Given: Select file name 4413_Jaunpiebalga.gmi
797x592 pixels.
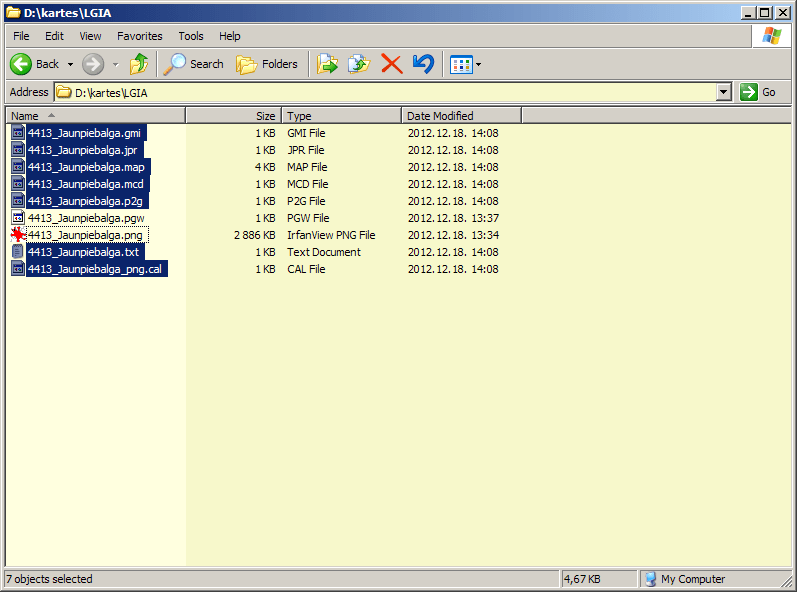Looking at the screenshot, I should [84, 133].
